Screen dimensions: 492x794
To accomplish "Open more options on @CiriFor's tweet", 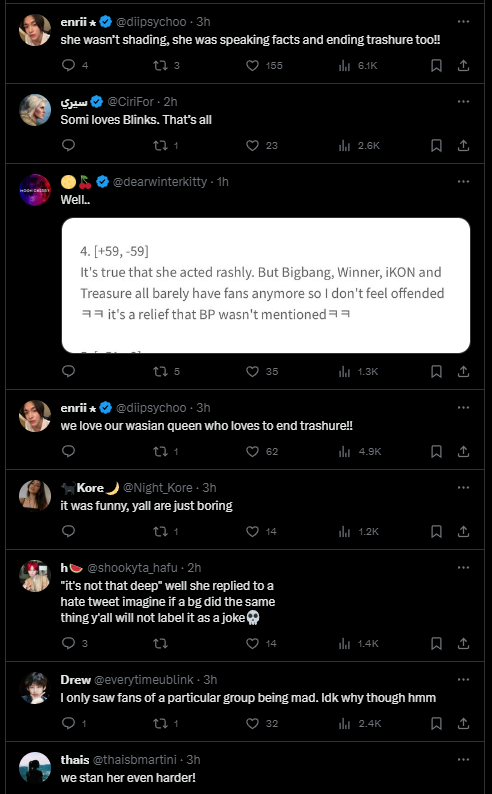I will coord(463,101).
